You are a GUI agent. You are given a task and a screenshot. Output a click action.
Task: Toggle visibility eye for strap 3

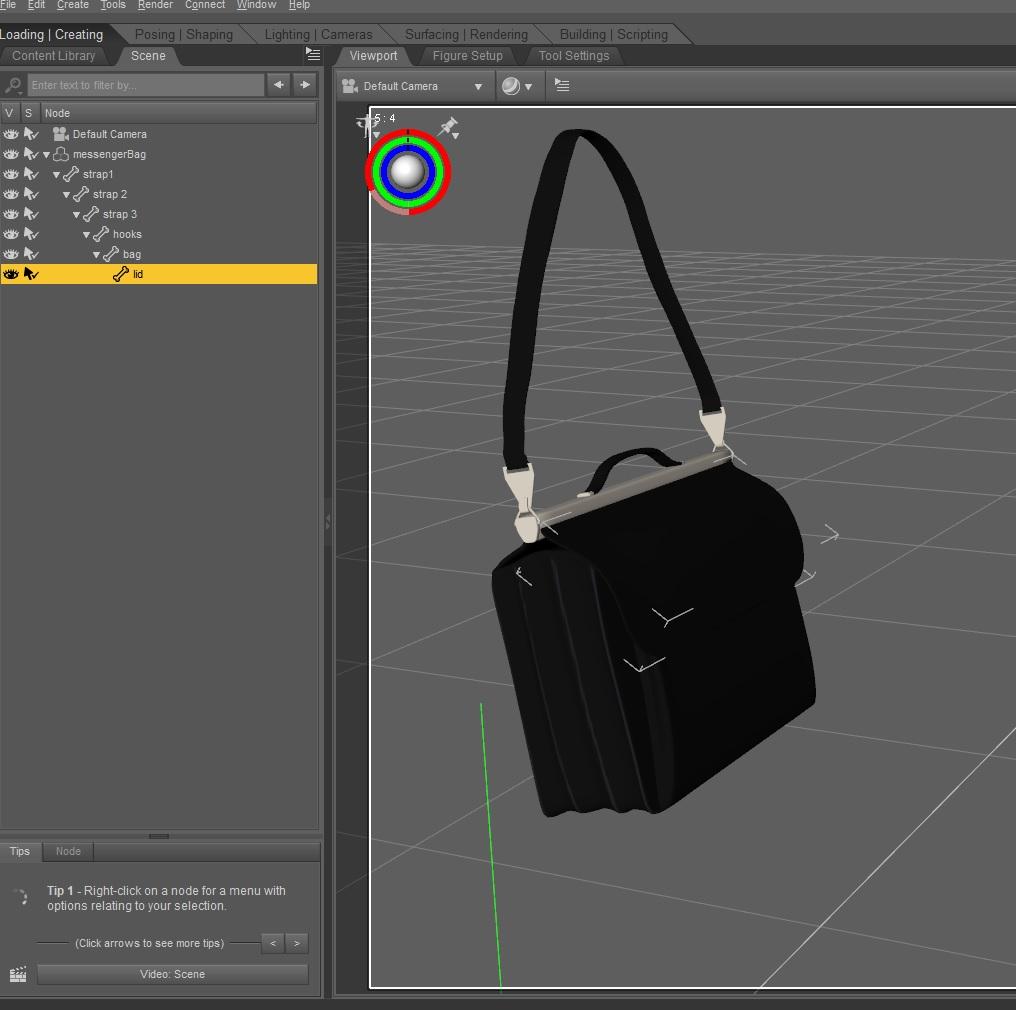coord(10,214)
